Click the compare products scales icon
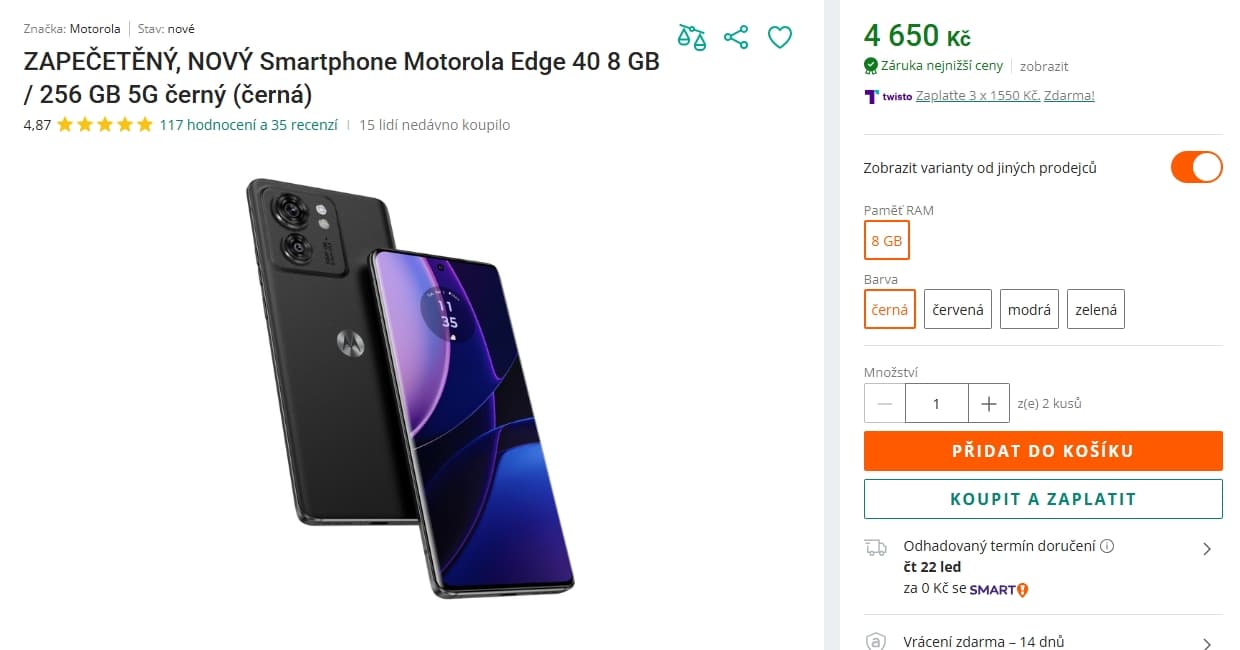Image resolution: width=1240 pixels, height=650 pixels. [x=693, y=36]
